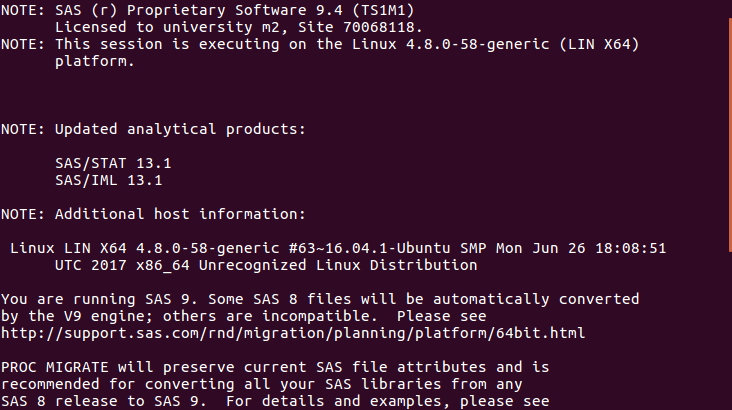
Task: Click the 'PROC MIGRATE' text
Action: click(51, 367)
